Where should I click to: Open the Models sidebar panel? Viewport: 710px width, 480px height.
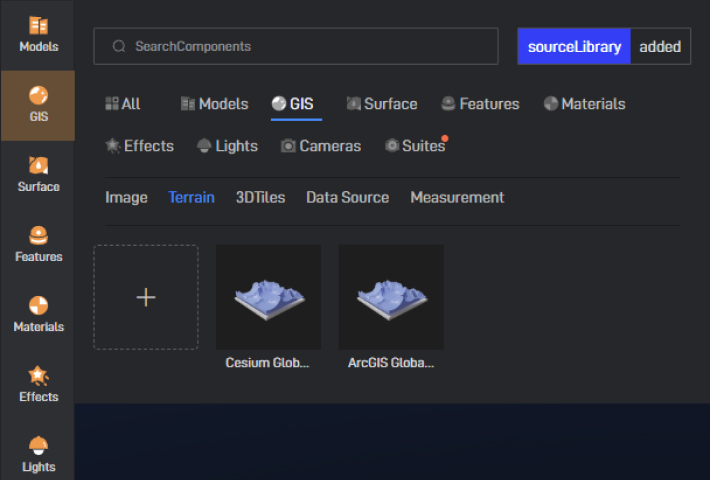(38, 35)
